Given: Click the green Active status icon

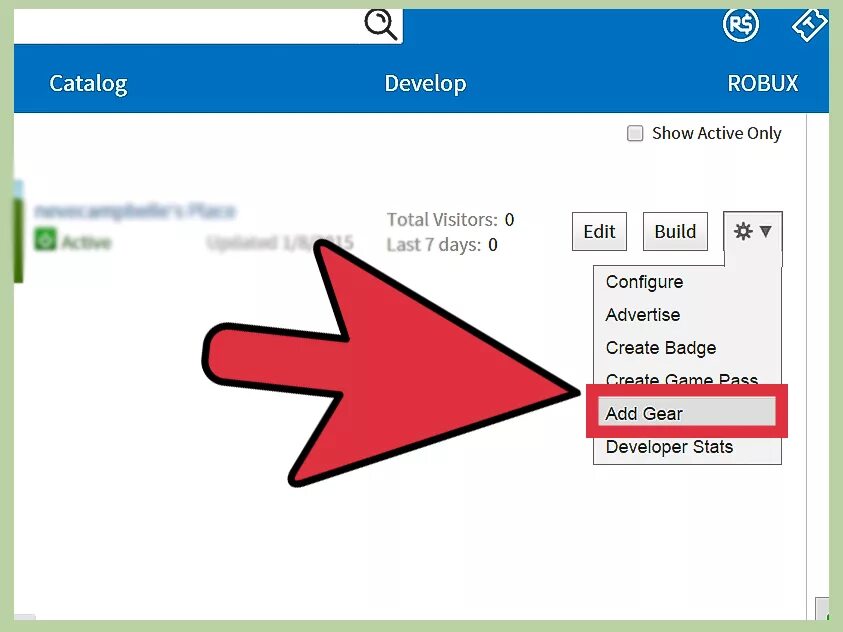Looking at the screenshot, I should tap(45, 240).
